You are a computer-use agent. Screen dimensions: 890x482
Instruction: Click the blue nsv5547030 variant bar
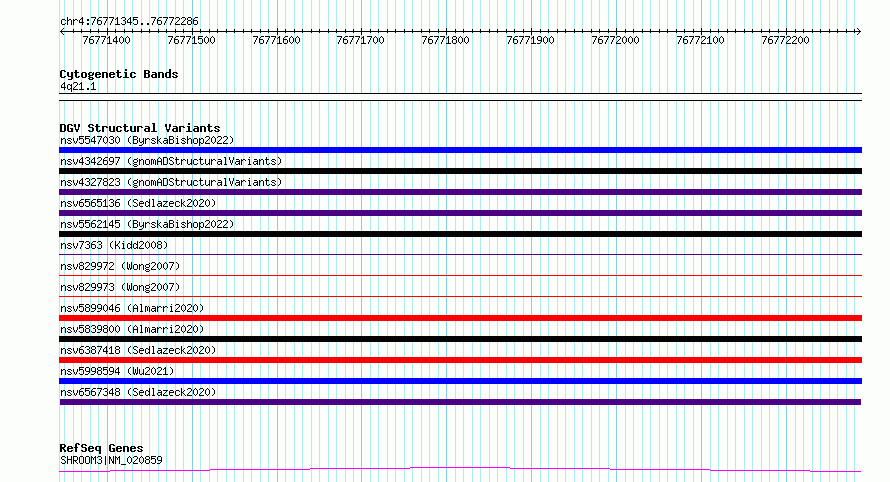point(460,150)
